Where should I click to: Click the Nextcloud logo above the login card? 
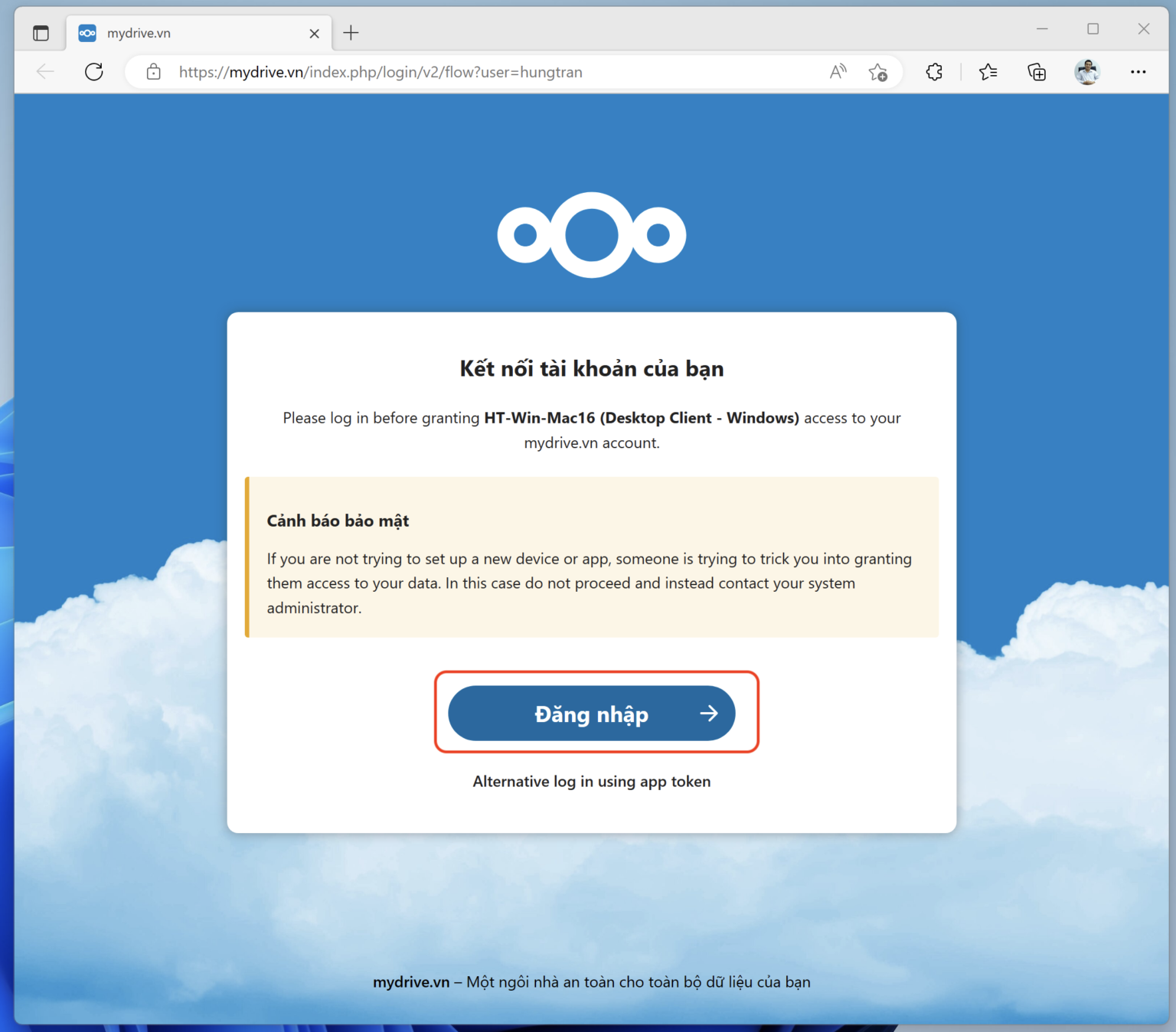(591, 234)
